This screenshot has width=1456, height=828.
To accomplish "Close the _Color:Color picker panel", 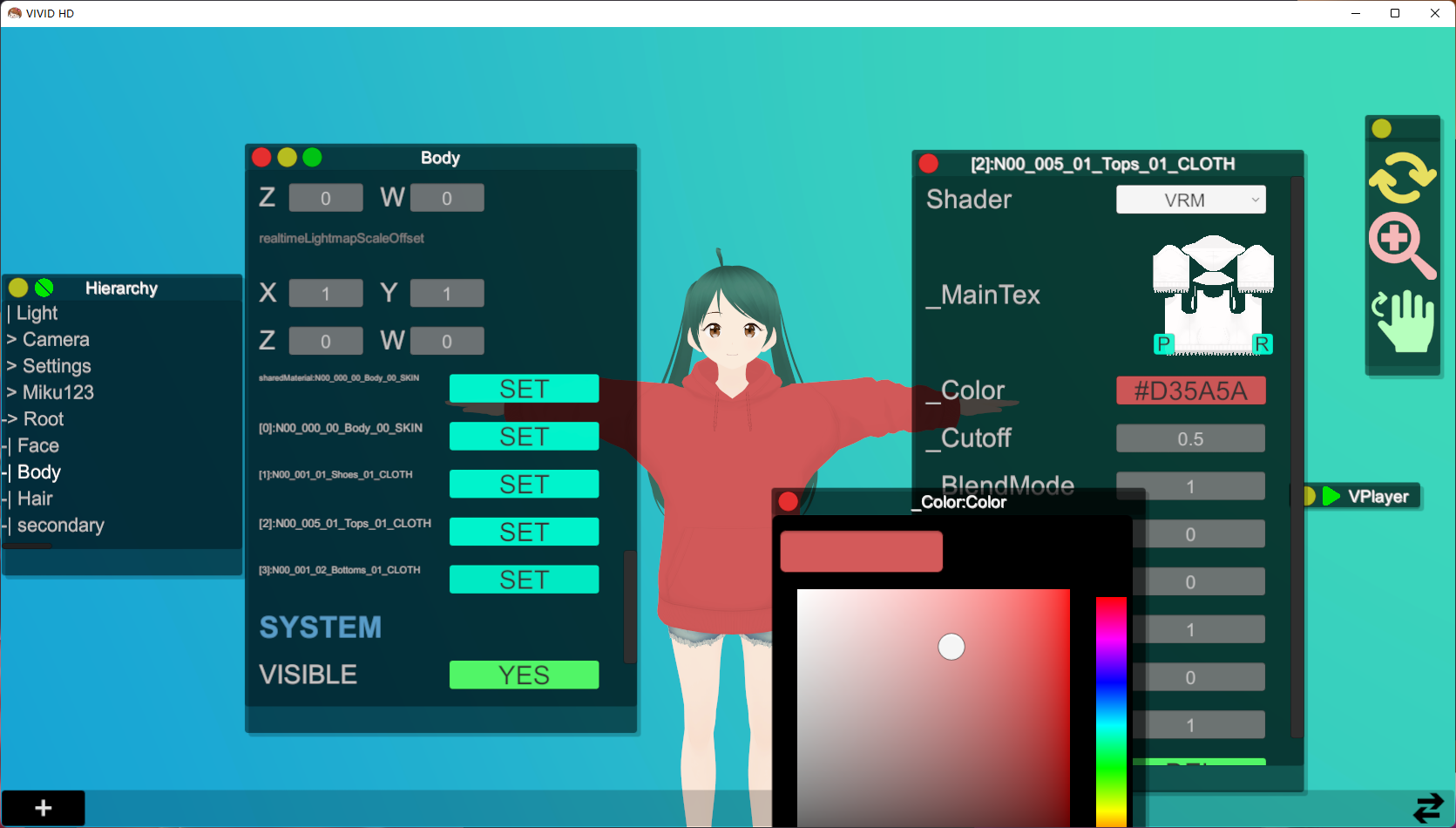I will (789, 501).
